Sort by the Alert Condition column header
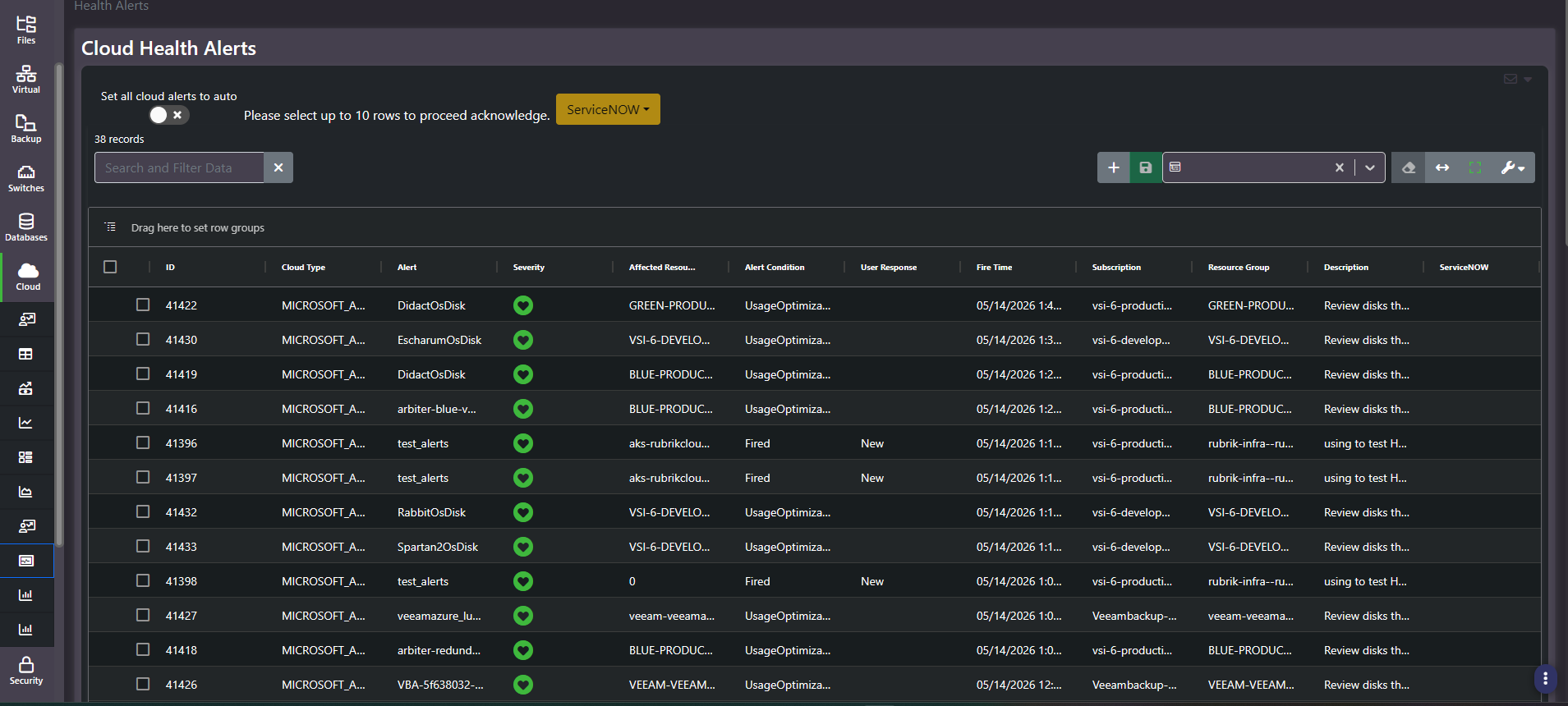The image size is (1568, 706). tap(775, 268)
